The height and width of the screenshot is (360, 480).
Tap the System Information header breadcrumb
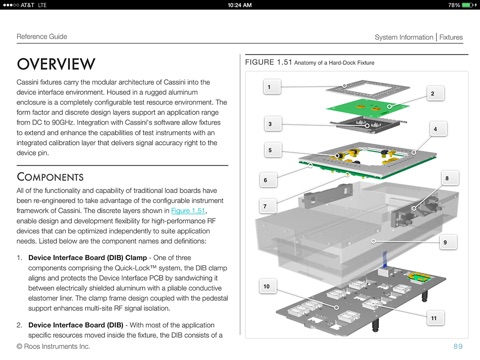tap(404, 37)
